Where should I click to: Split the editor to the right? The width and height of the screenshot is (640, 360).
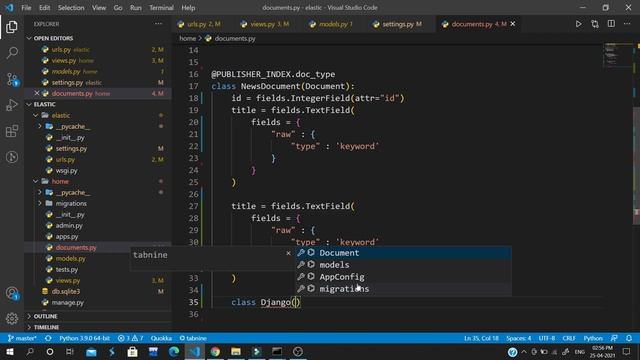tap(611, 24)
